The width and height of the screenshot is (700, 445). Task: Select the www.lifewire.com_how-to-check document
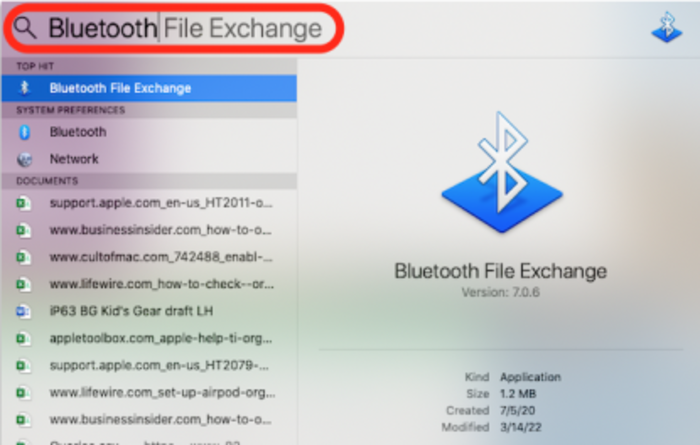pos(149,284)
